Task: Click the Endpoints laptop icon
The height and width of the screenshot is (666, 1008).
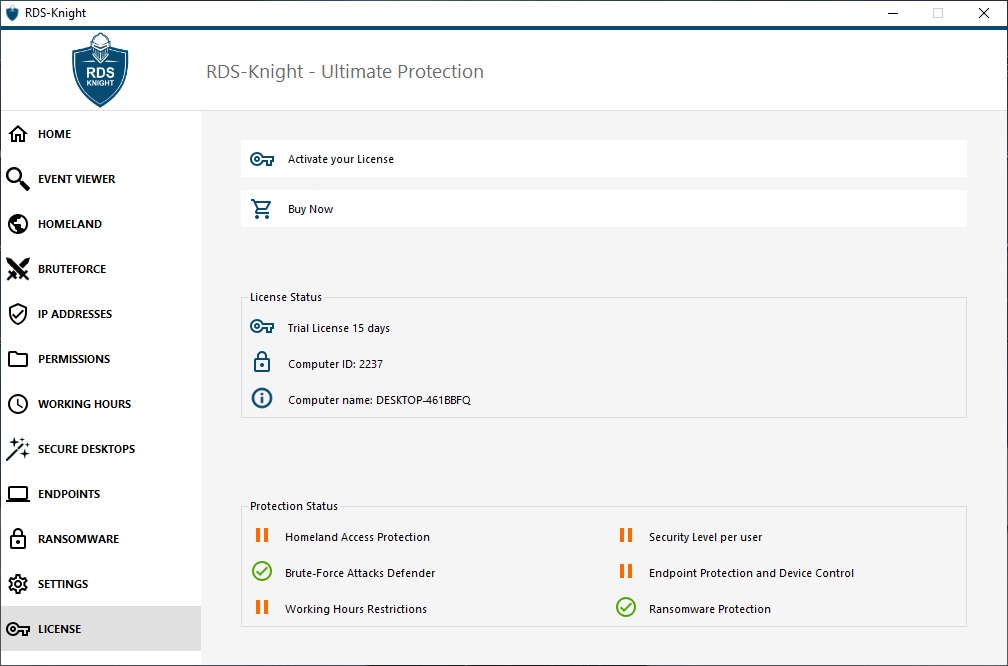Action: coord(18,494)
